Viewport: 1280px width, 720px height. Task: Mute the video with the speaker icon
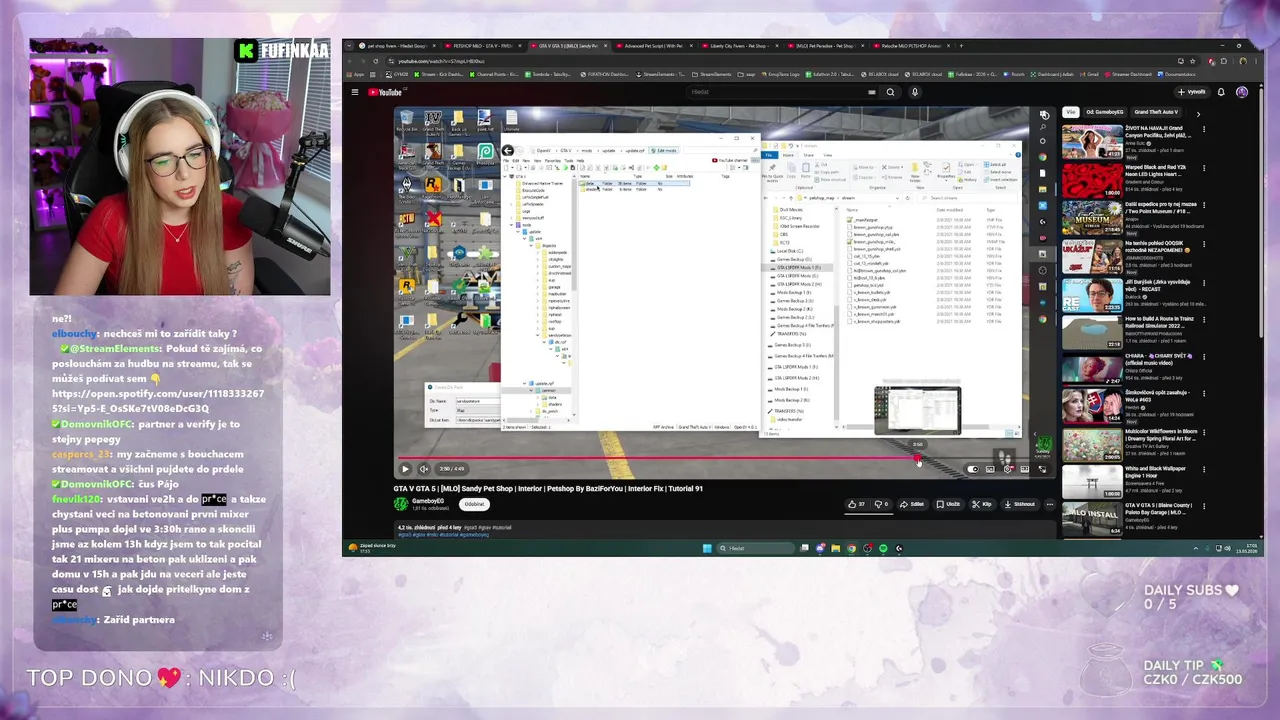click(423, 469)
